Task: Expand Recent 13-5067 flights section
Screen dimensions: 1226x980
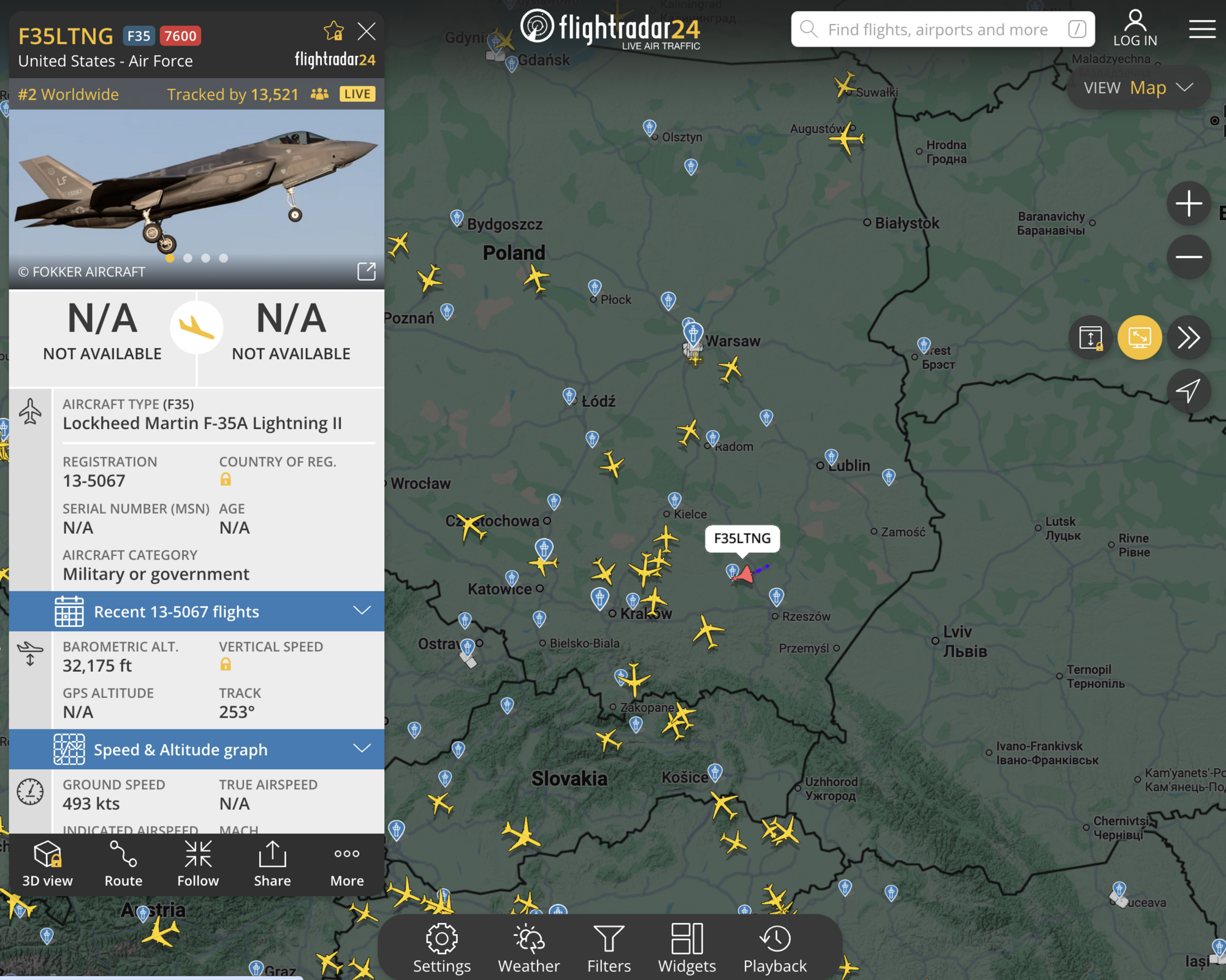Action: pyautogui.click(x=197, y=611)
